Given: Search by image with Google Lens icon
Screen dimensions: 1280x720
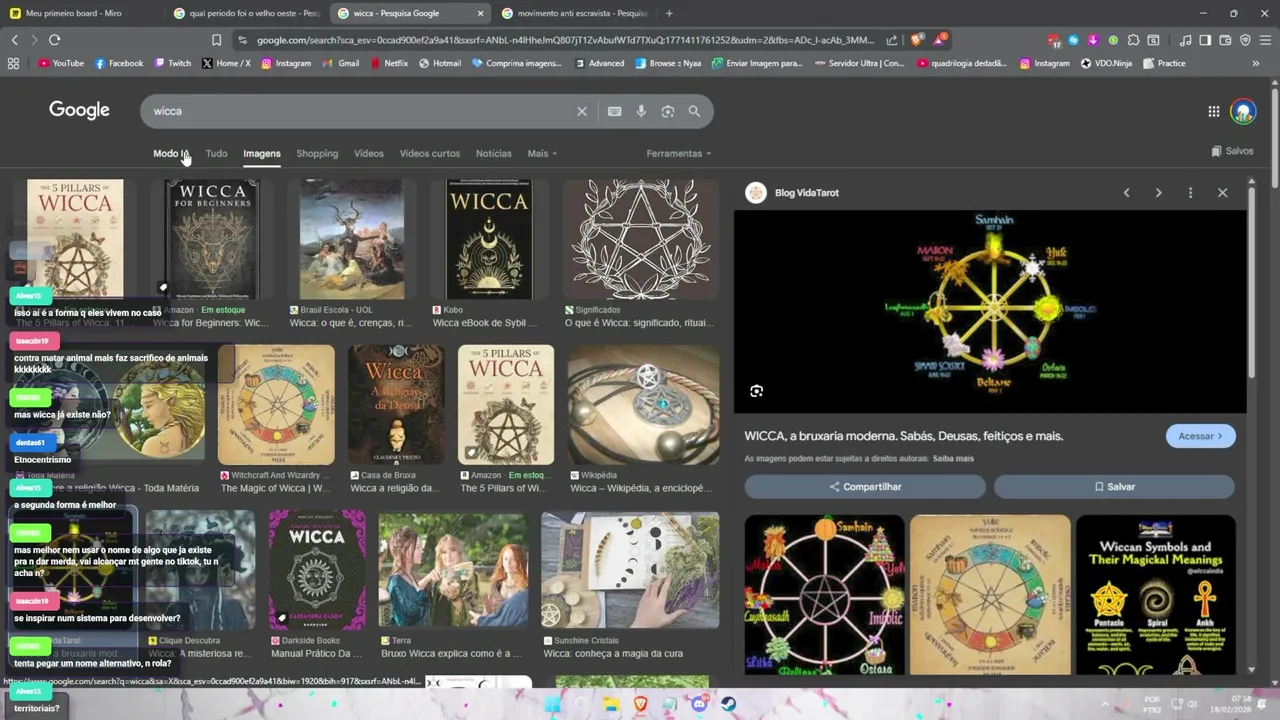Looking at the screenshot, I should coord(668,111).
